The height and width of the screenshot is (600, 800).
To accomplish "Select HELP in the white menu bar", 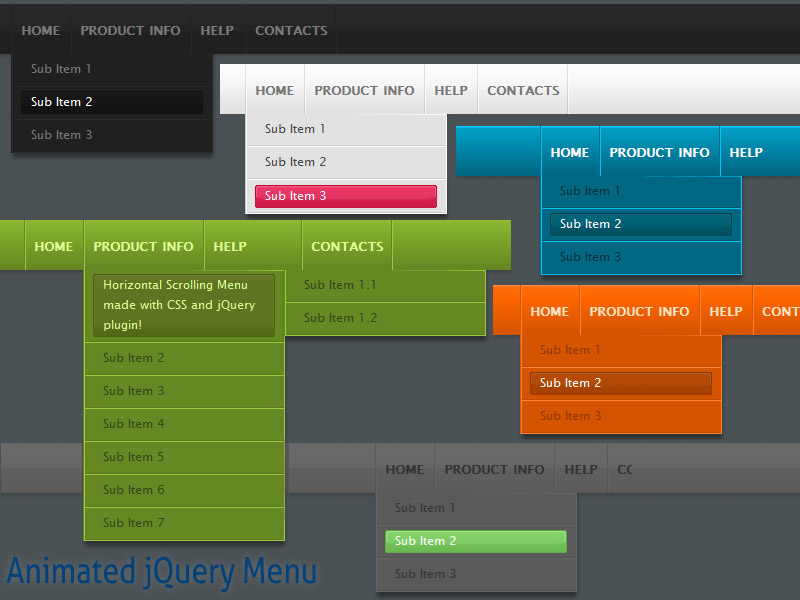I will [x=451, y=90].
